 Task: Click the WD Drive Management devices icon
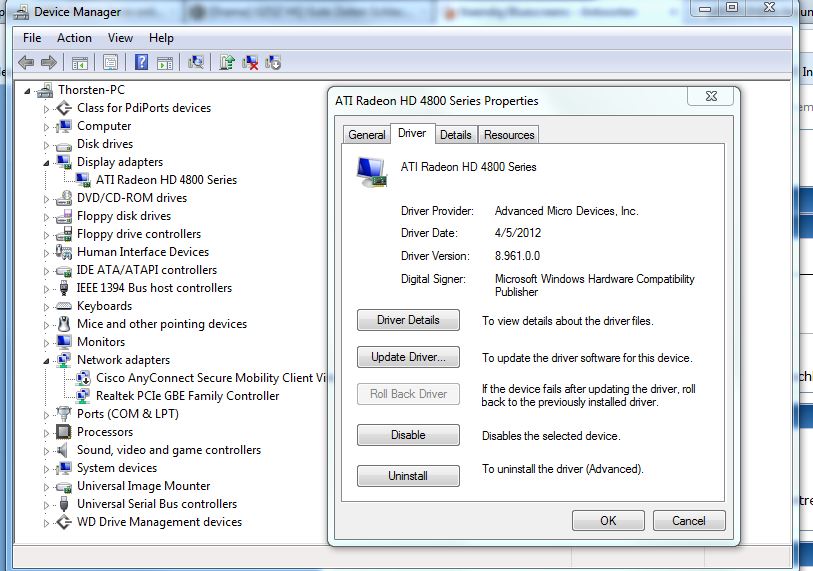pyautogui.click(x=64, y=522)
